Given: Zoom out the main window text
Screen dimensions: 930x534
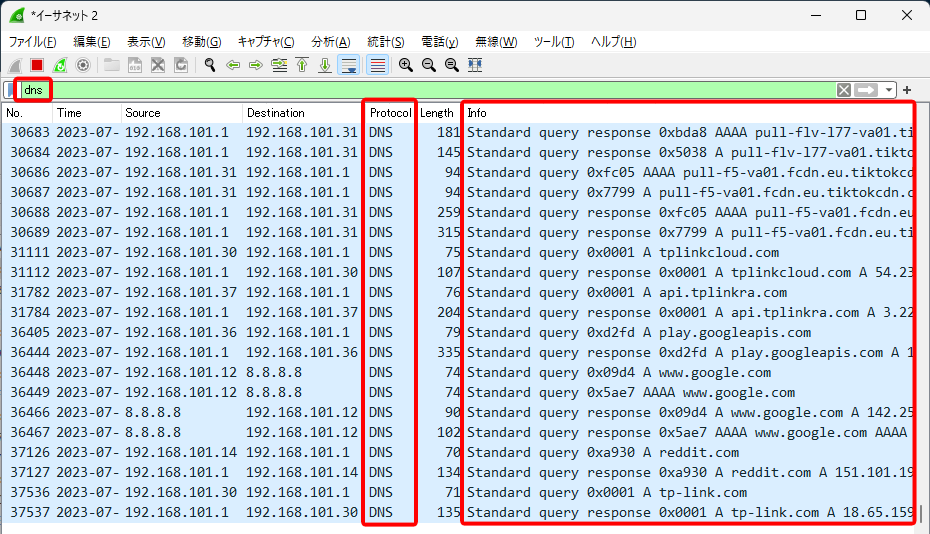Looking at the screenshot, I should click(x=429, y=65).
